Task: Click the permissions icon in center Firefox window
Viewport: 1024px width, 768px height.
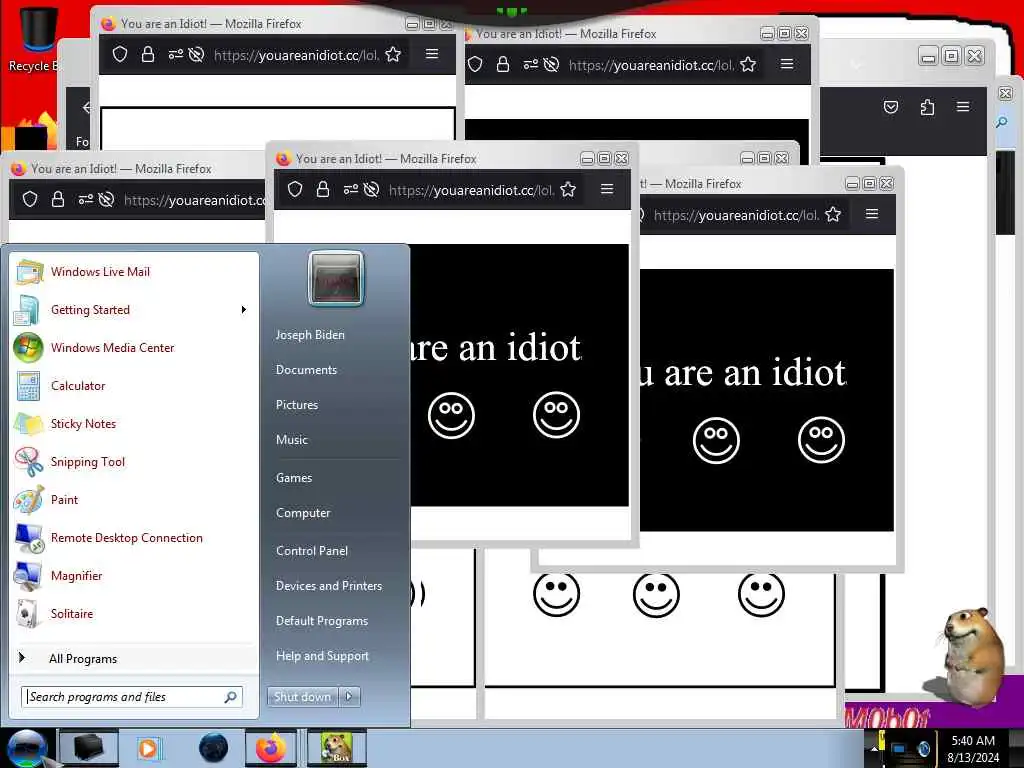Action: 351,189
